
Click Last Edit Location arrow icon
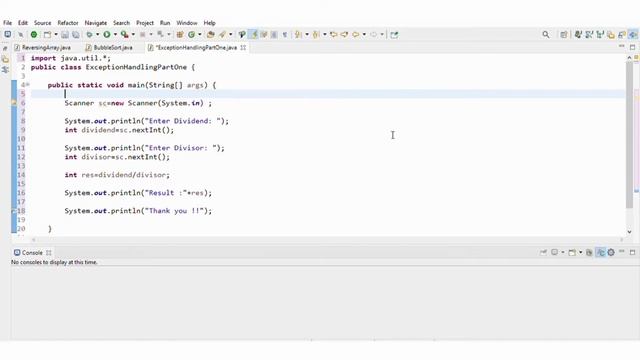coord(333,35)
